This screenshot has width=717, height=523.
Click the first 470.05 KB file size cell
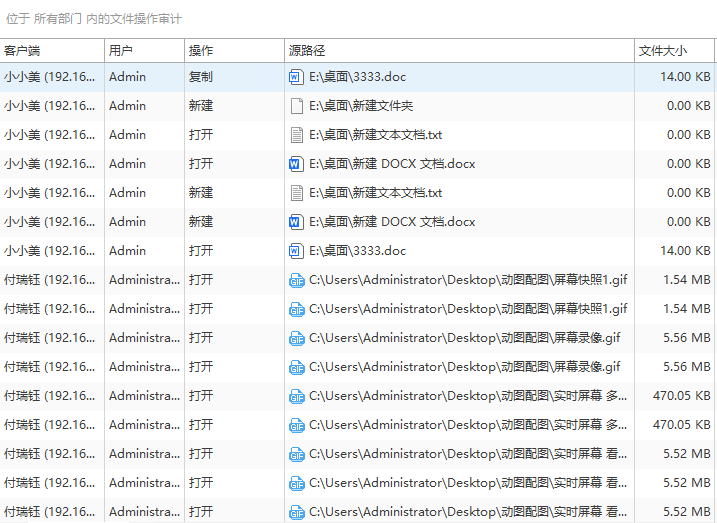[681, 396]
